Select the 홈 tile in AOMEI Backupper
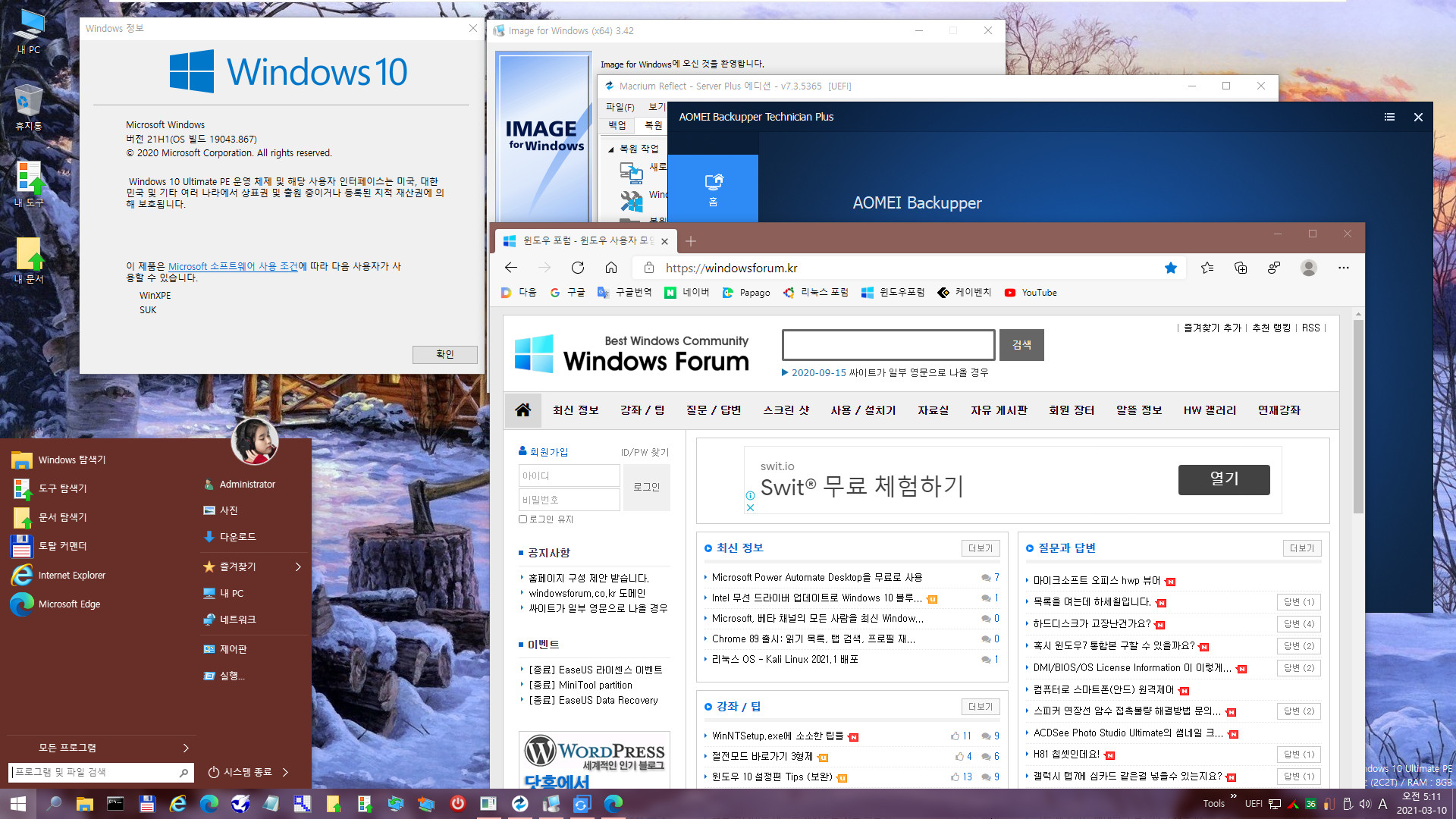 pyautogui.click(x=713, y=189)
